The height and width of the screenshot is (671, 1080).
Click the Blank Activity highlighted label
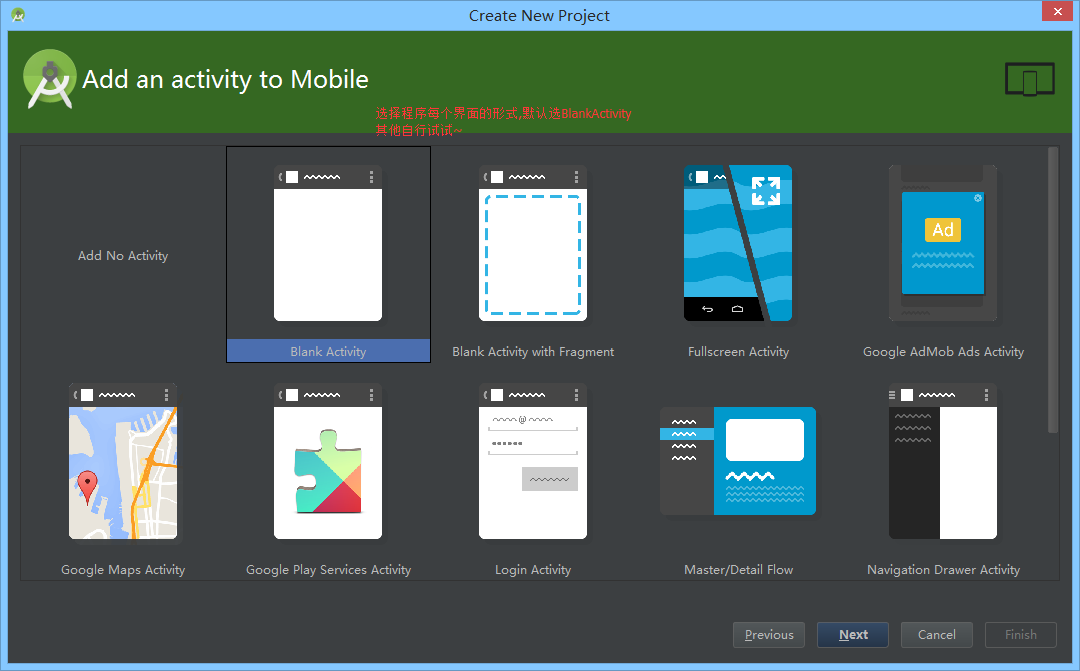click(328, 351)
